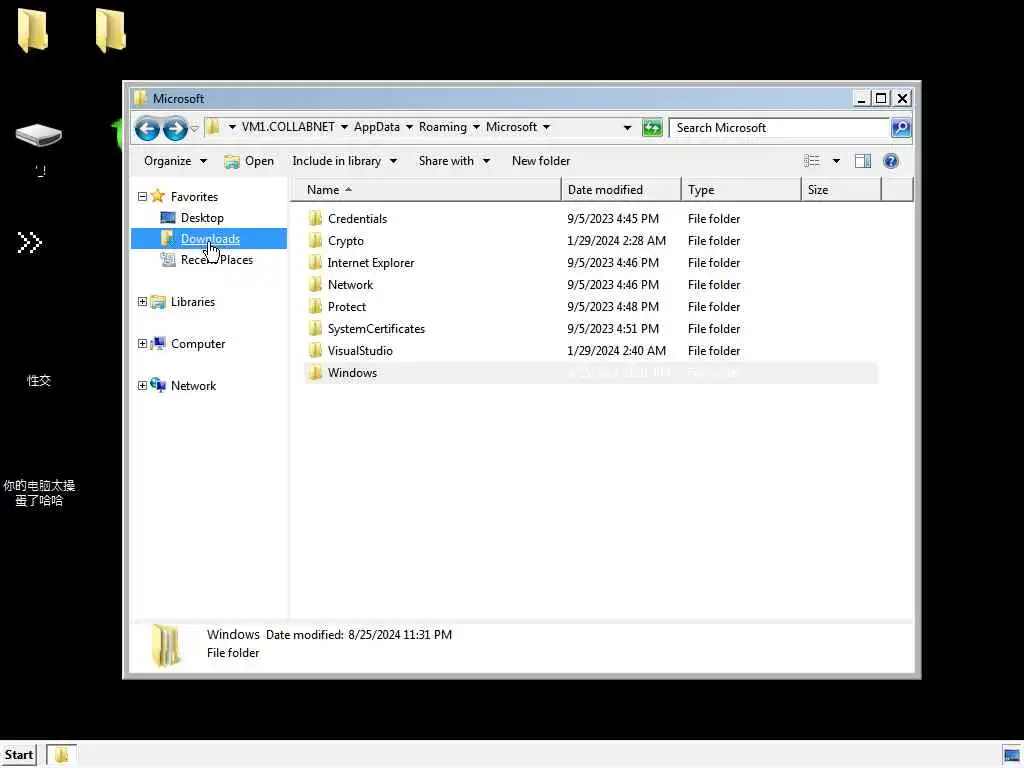Collapse the Favorites tree node
The height and width of the screenshot is (768, 1024).
click(142, 196)
